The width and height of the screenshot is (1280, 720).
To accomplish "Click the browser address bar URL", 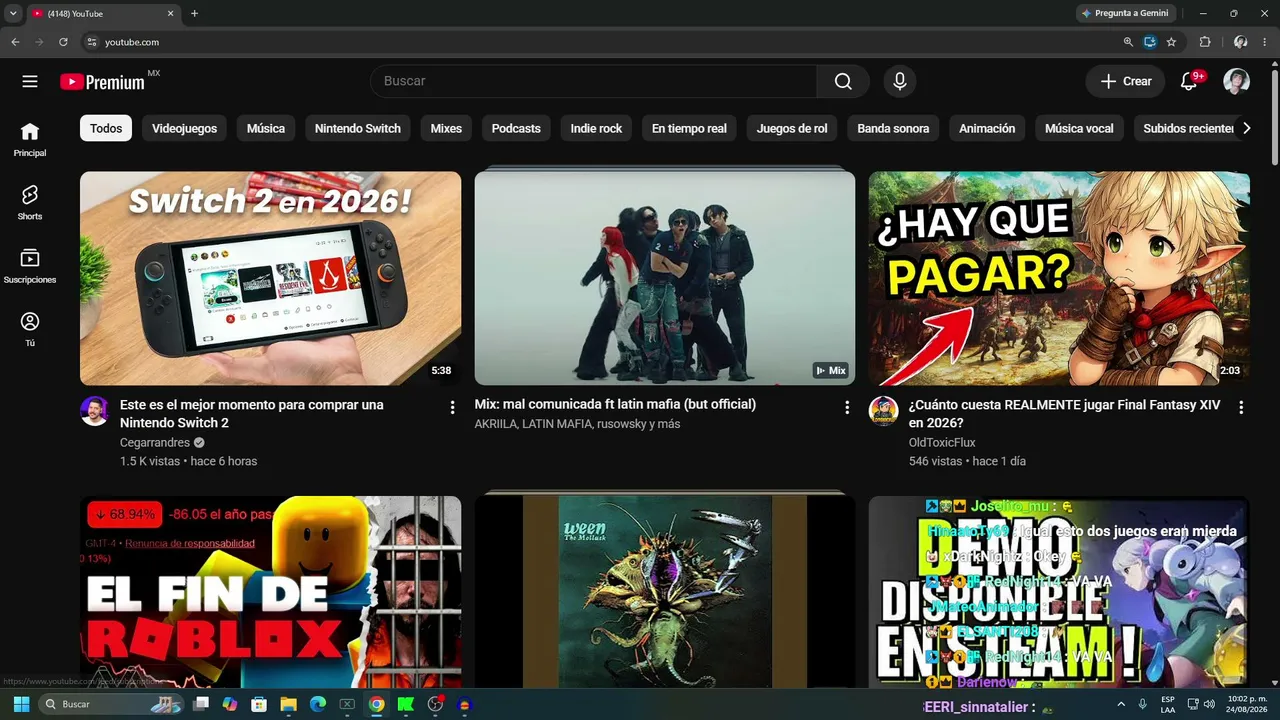I will coord(132,42).
